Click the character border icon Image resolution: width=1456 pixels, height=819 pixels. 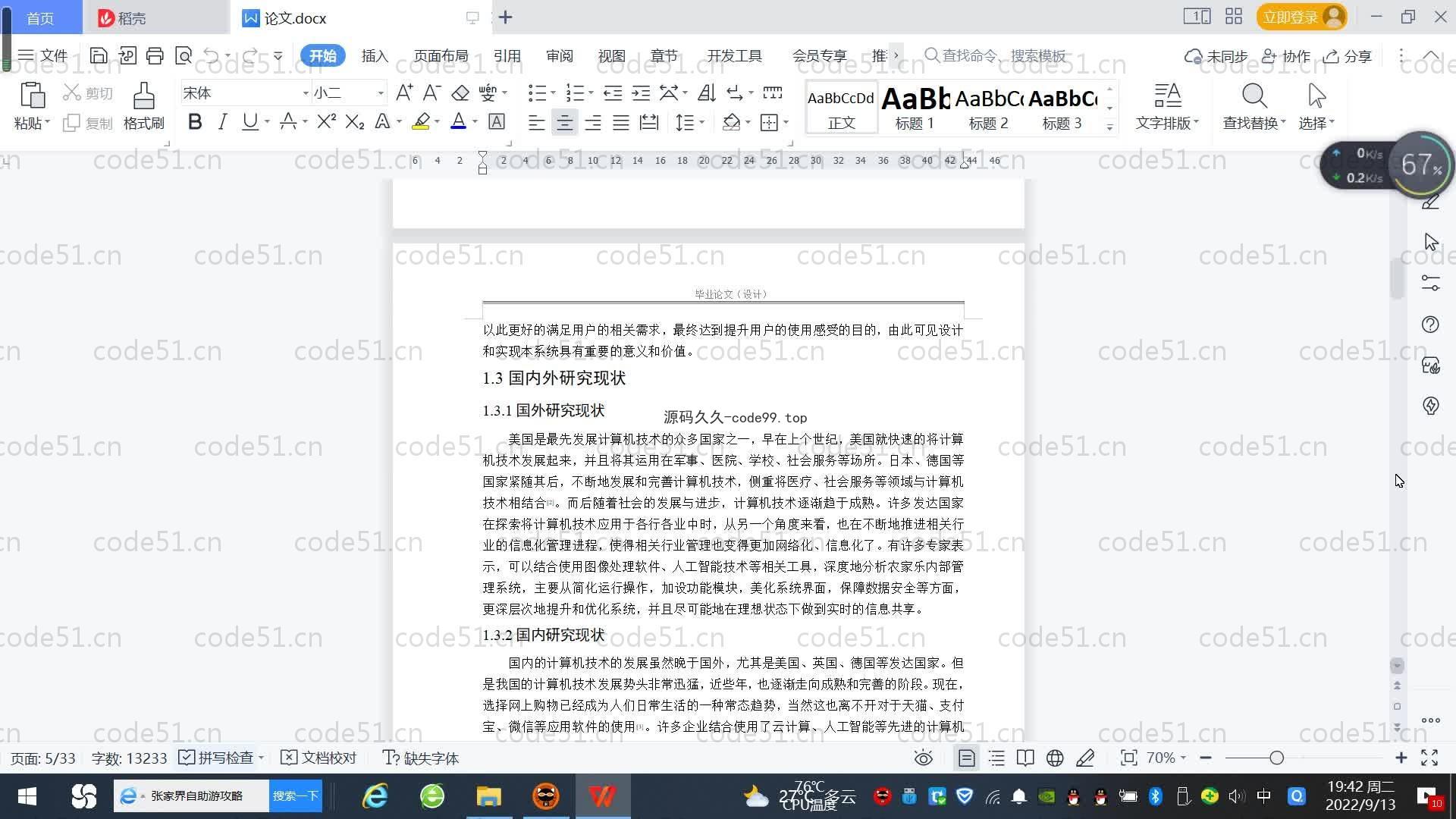497,121
